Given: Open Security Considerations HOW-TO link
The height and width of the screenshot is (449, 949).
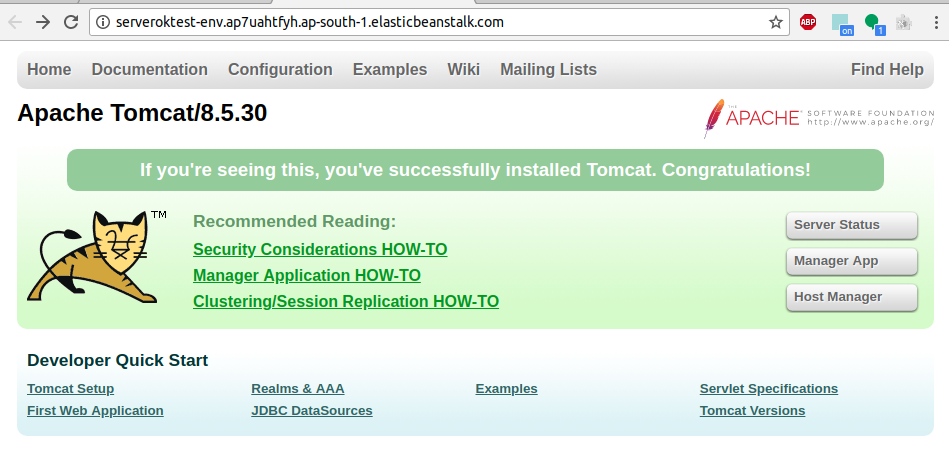Looking at the screenshot, I should coord(320,249).
